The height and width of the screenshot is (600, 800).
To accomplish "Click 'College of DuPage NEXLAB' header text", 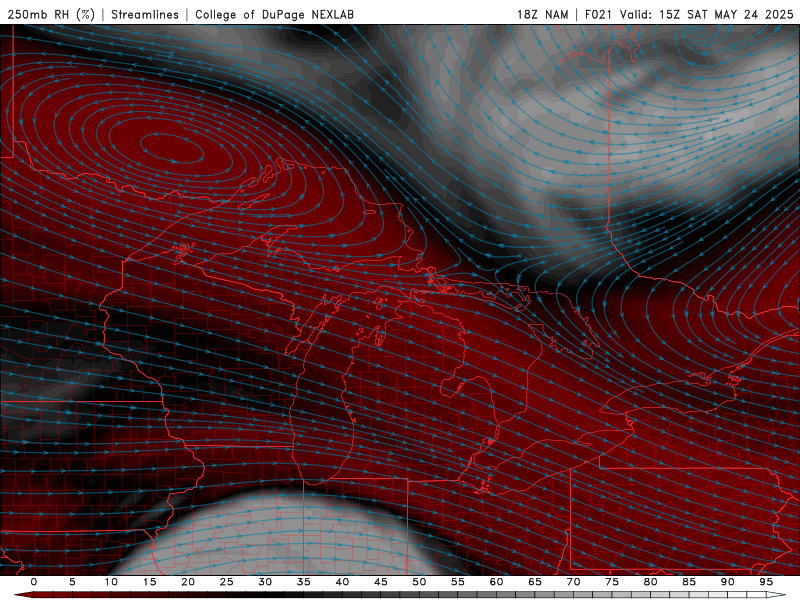I will tap(274, 14).
